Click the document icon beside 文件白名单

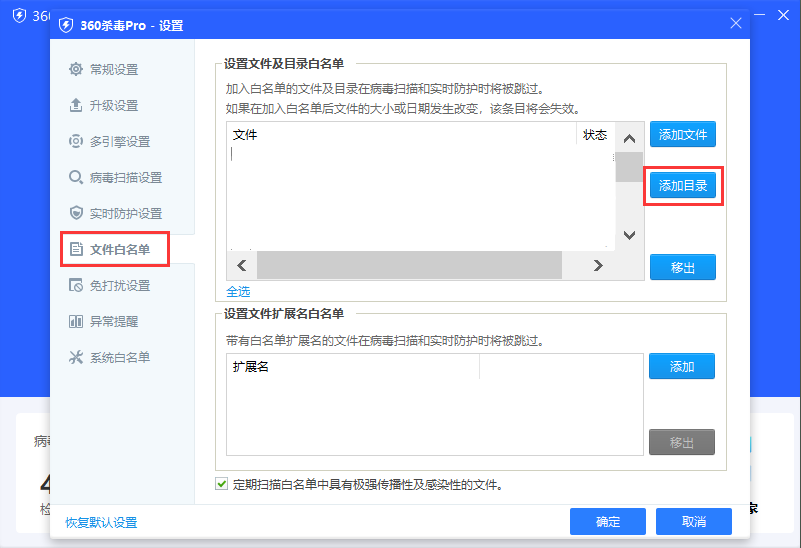tap(76, 249)
